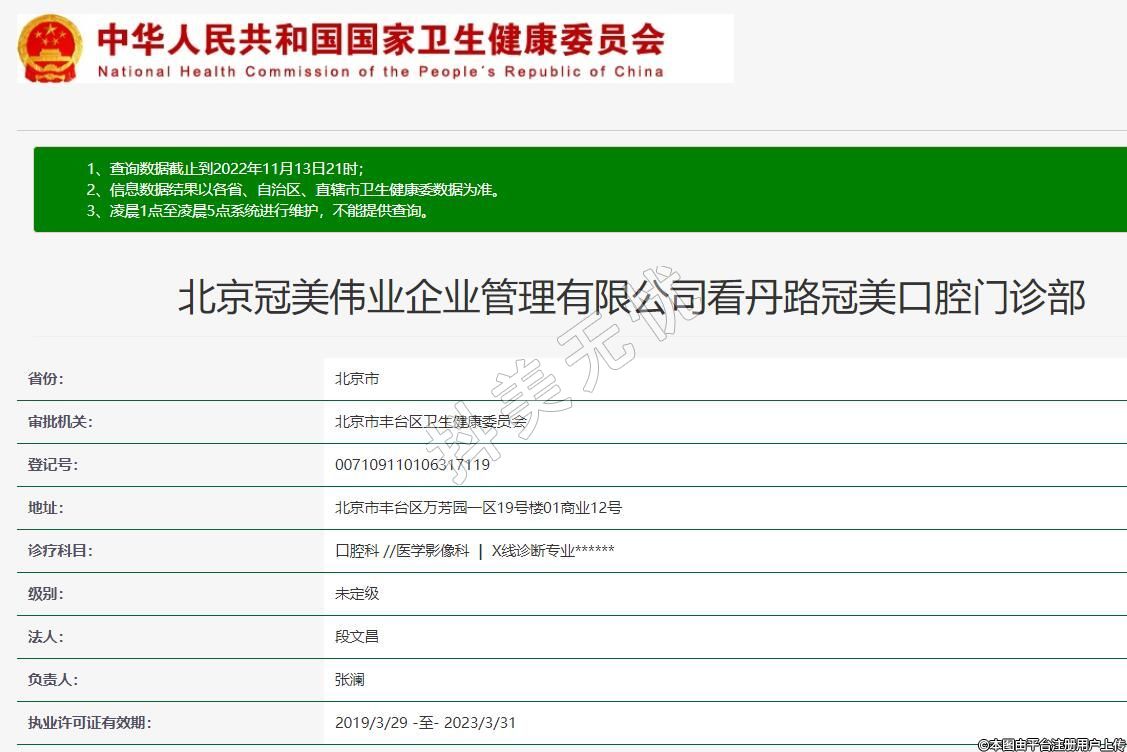Click the 中华人民共和国国家卫生健康委员会 header title
Image resolution: width=1127 pixels, height=752 pixels.
380,40
